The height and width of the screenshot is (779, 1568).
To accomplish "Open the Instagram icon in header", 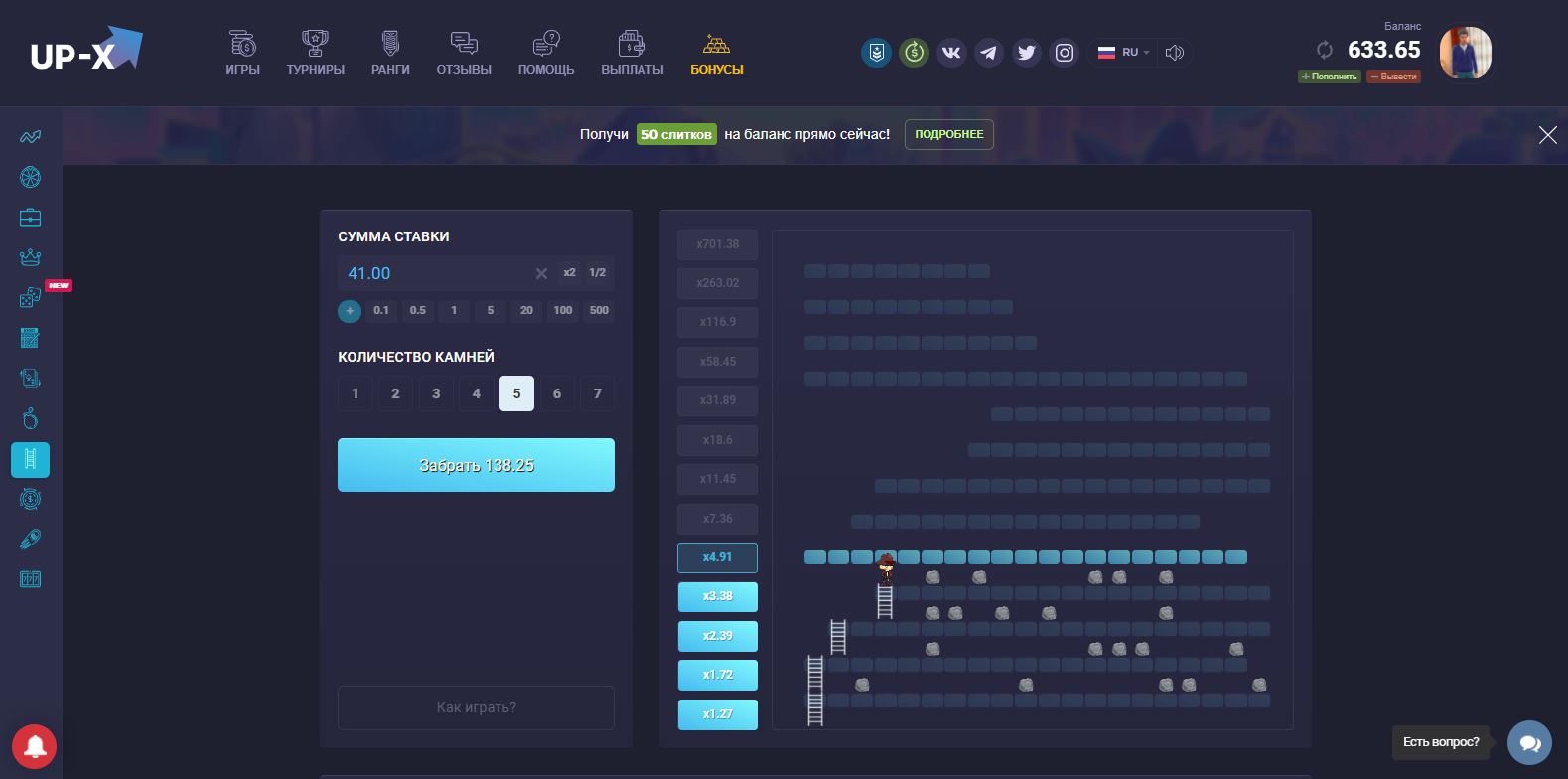I will click(x=1064, y=53).
